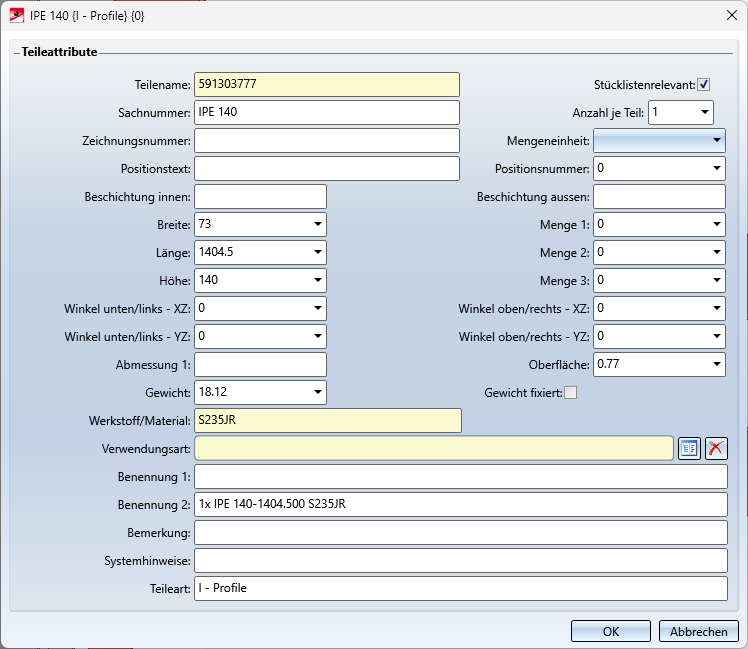Click into the Teilename field
The width and height of the screenshot is (748, 649).
(x=326, y=85)
